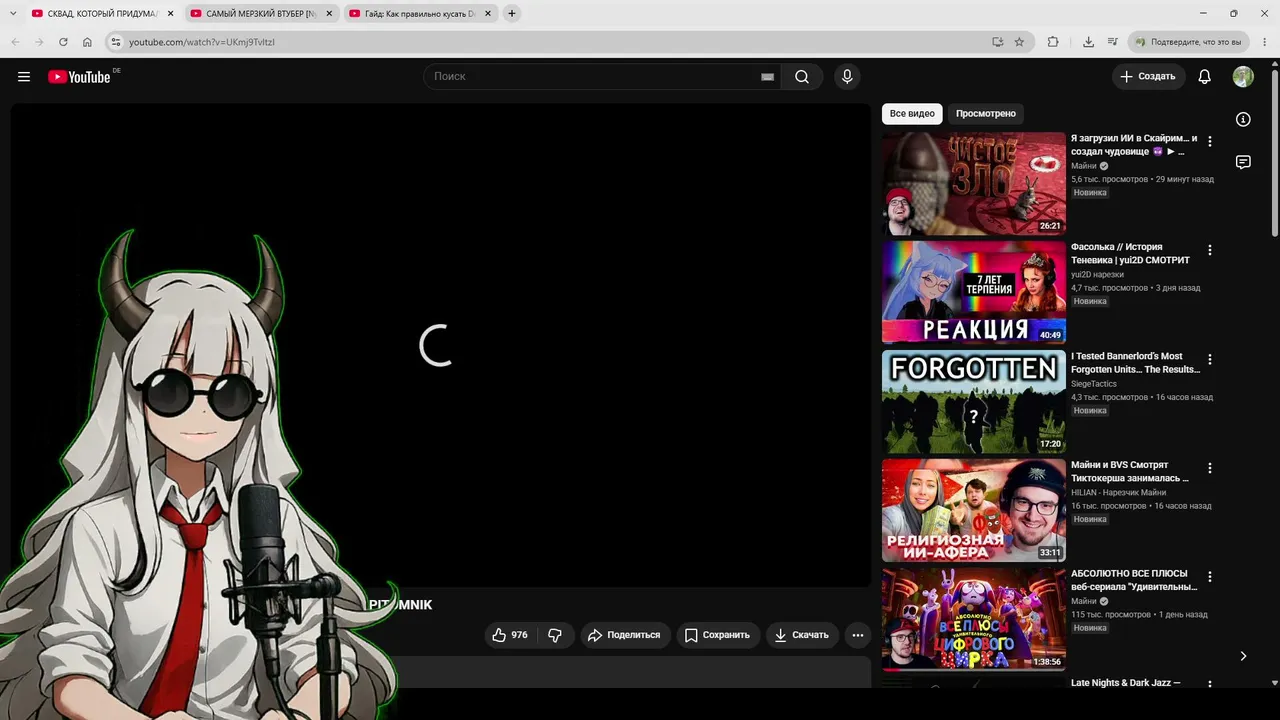
Task: Open the SiegeTactics channel name
Action: 1094,384
